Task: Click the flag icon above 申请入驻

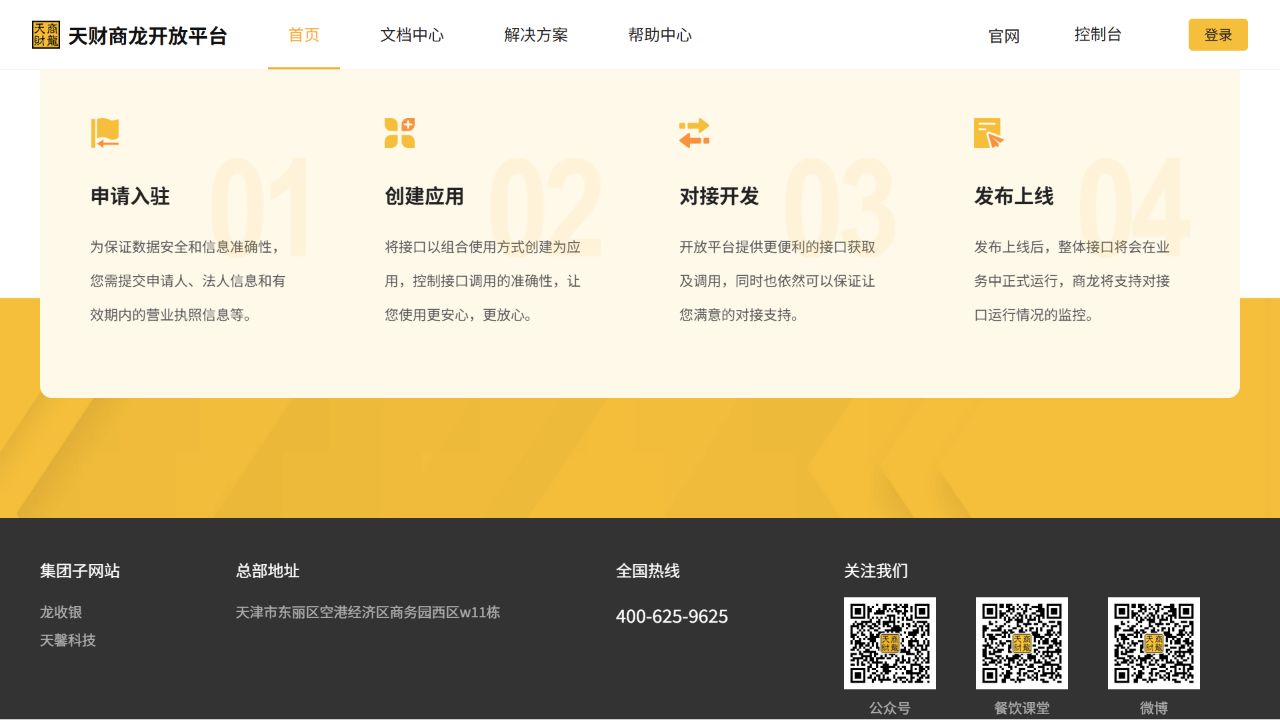Action: coord(105,133)
